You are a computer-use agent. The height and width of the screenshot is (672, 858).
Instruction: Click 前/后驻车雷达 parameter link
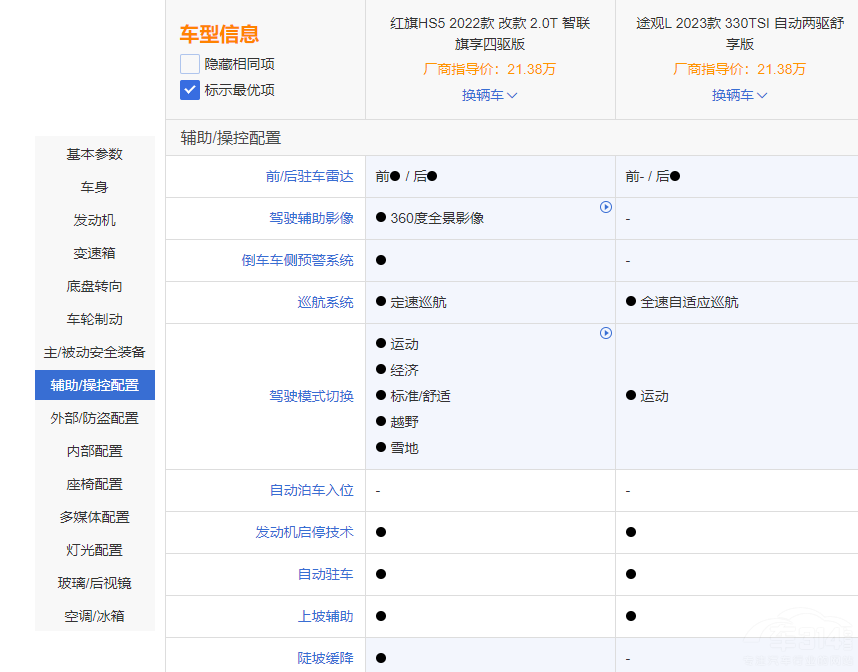click(x=309, y=176)
